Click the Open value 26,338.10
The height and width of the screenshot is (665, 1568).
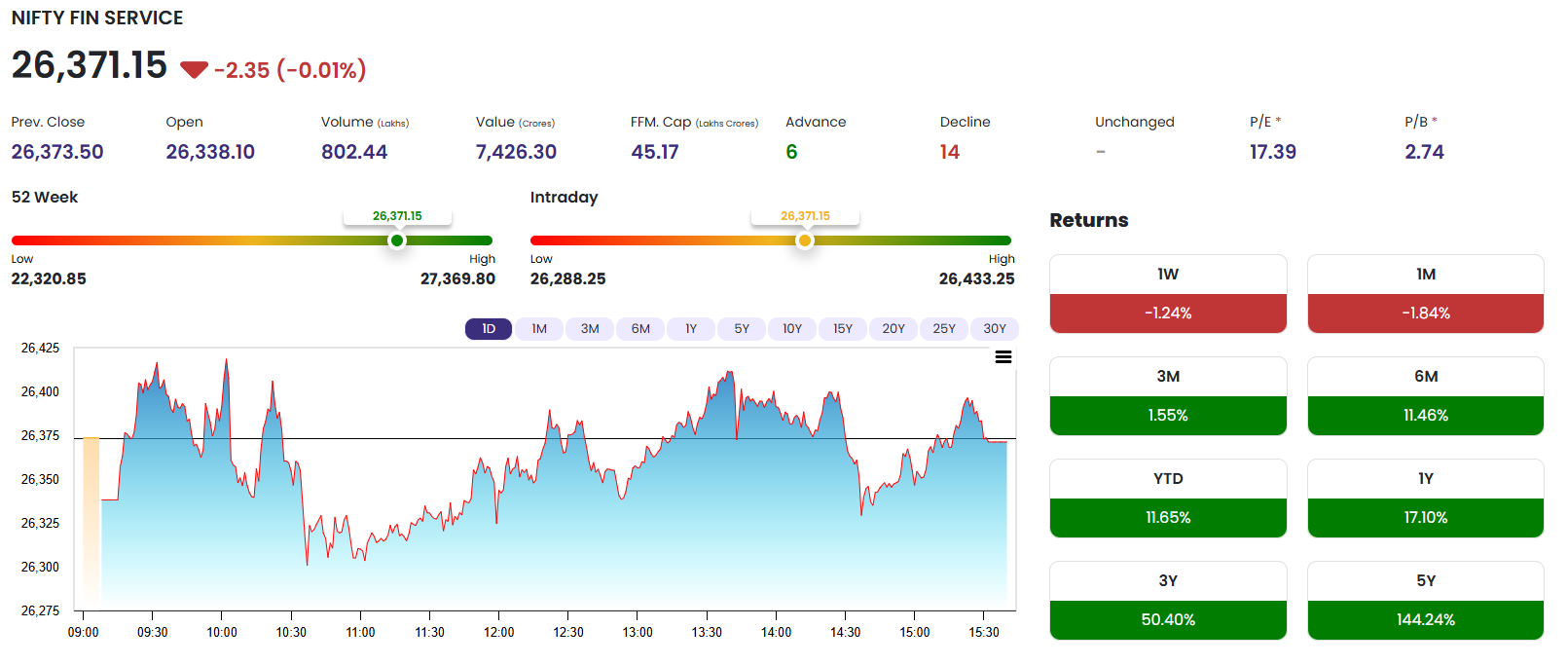click(210, 152)
